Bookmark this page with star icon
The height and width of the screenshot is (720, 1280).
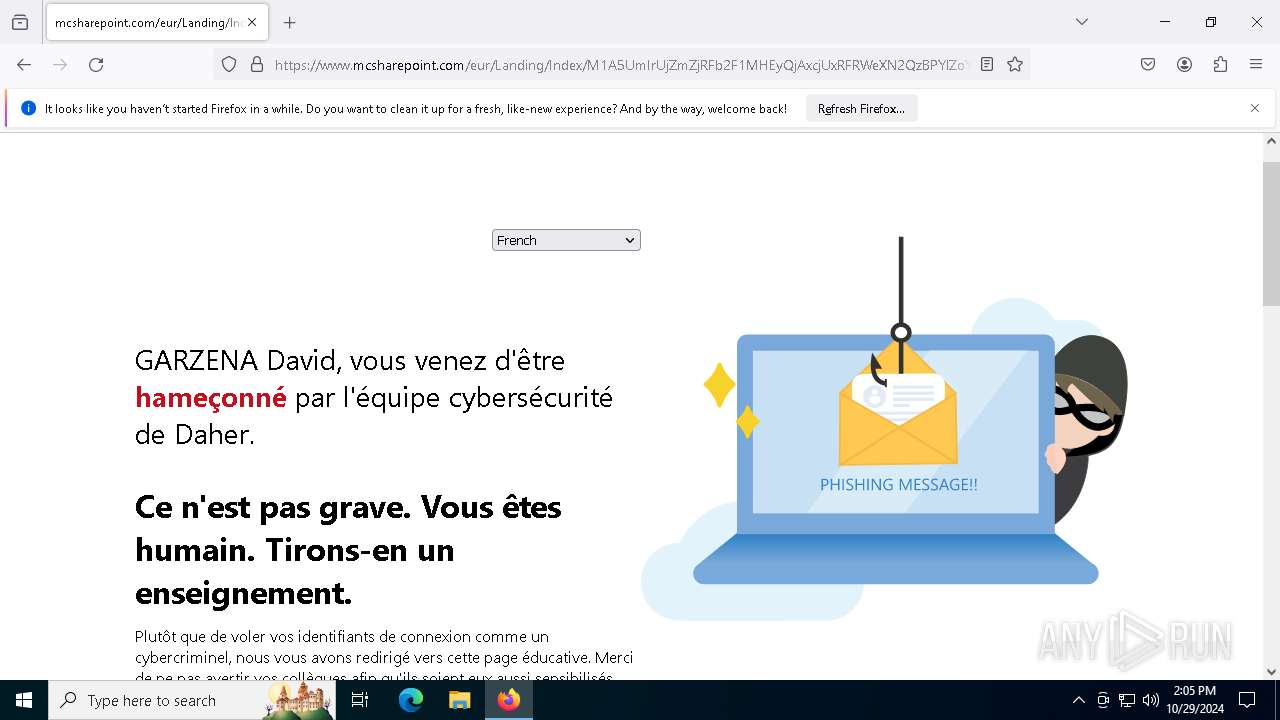1015,64
